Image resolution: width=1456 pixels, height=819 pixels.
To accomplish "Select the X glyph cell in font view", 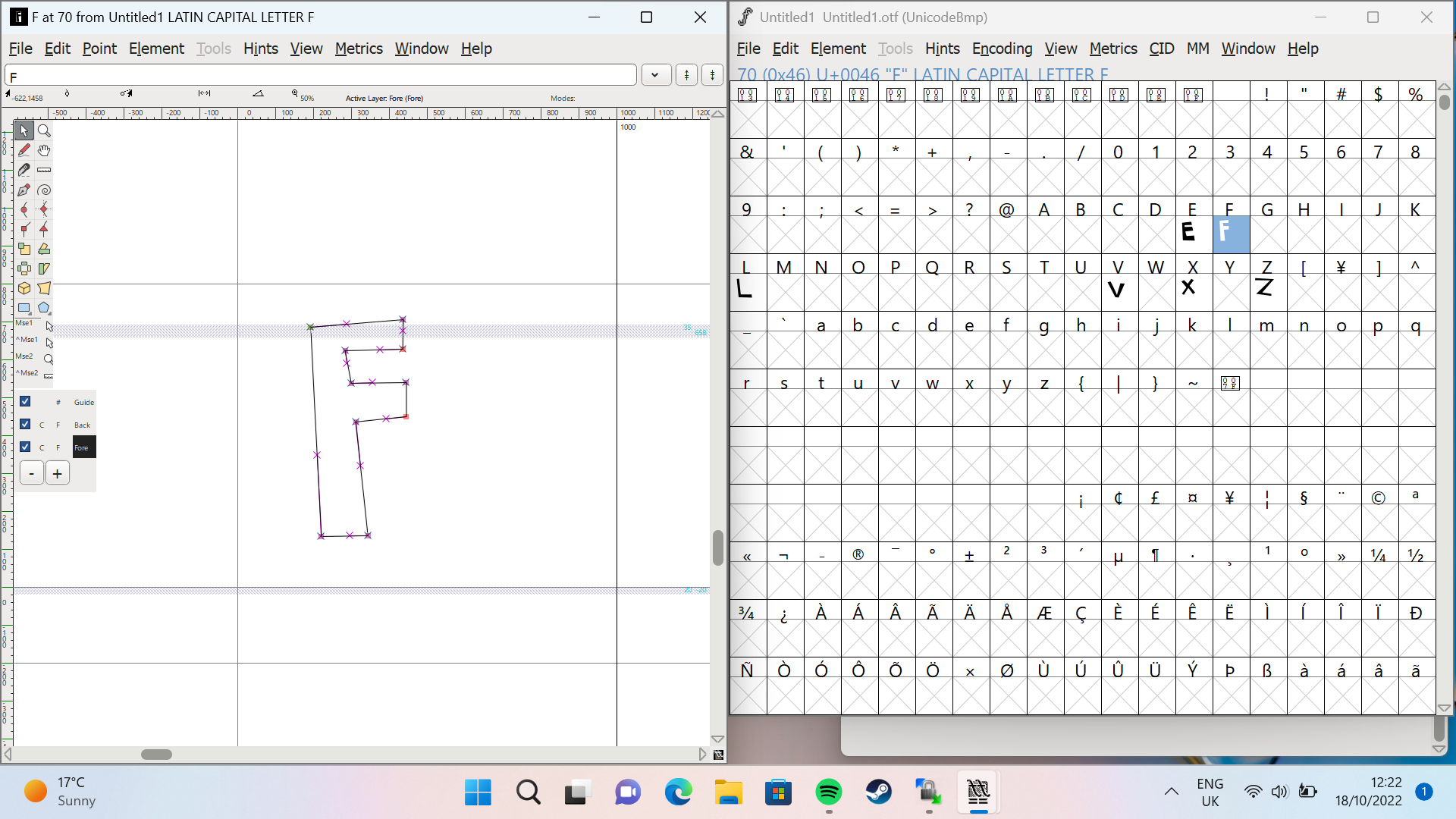I will pos(1193,293).
